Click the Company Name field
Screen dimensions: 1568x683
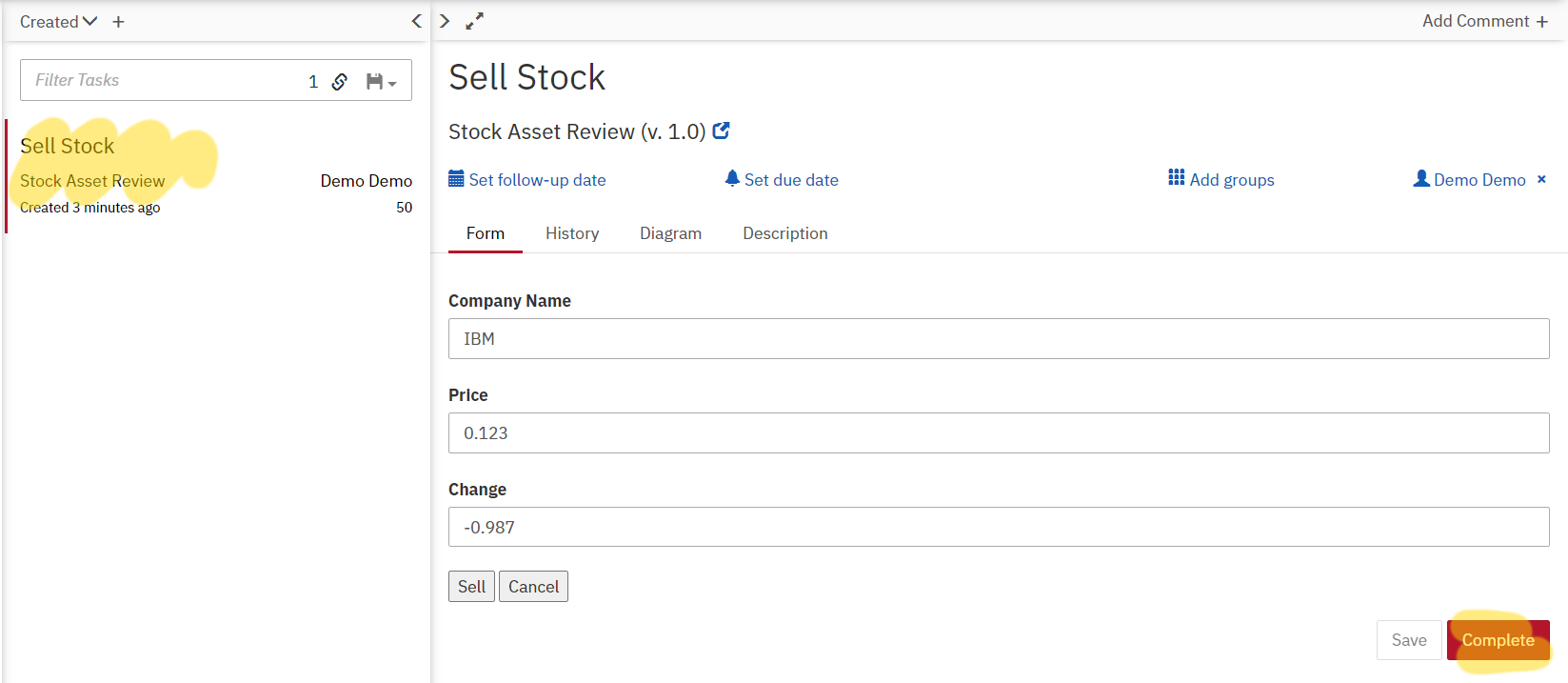click(999, 339)
